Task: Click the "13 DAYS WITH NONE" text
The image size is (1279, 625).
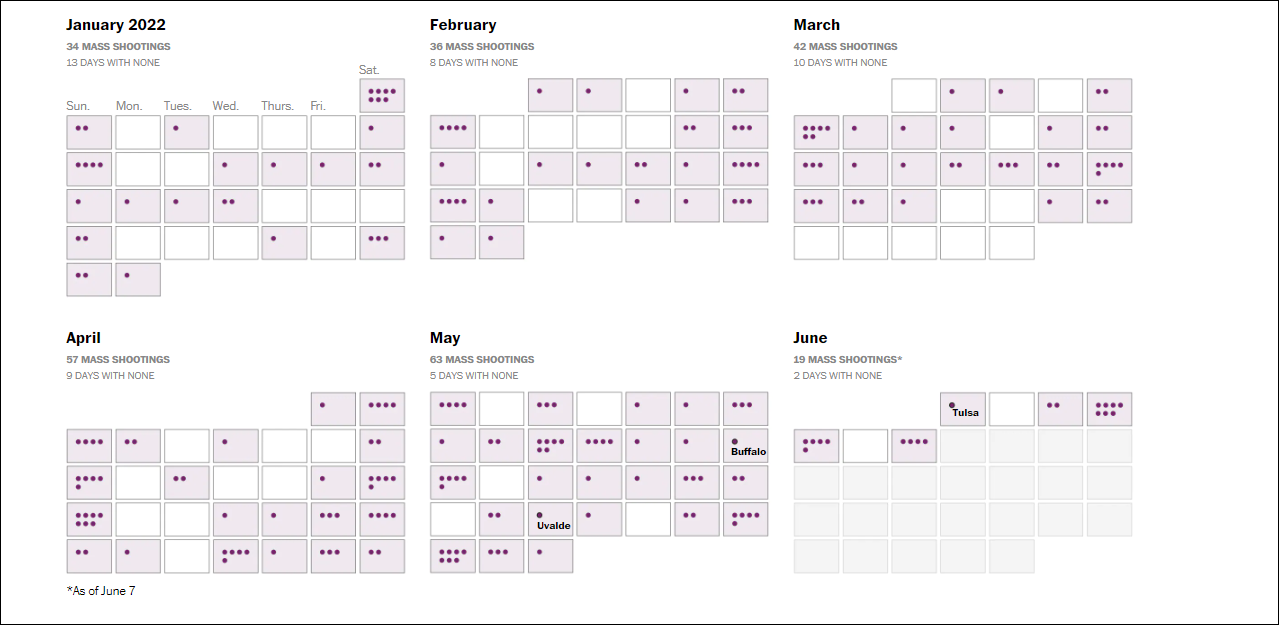Action: pyautogui.click(x=113, y=63)
